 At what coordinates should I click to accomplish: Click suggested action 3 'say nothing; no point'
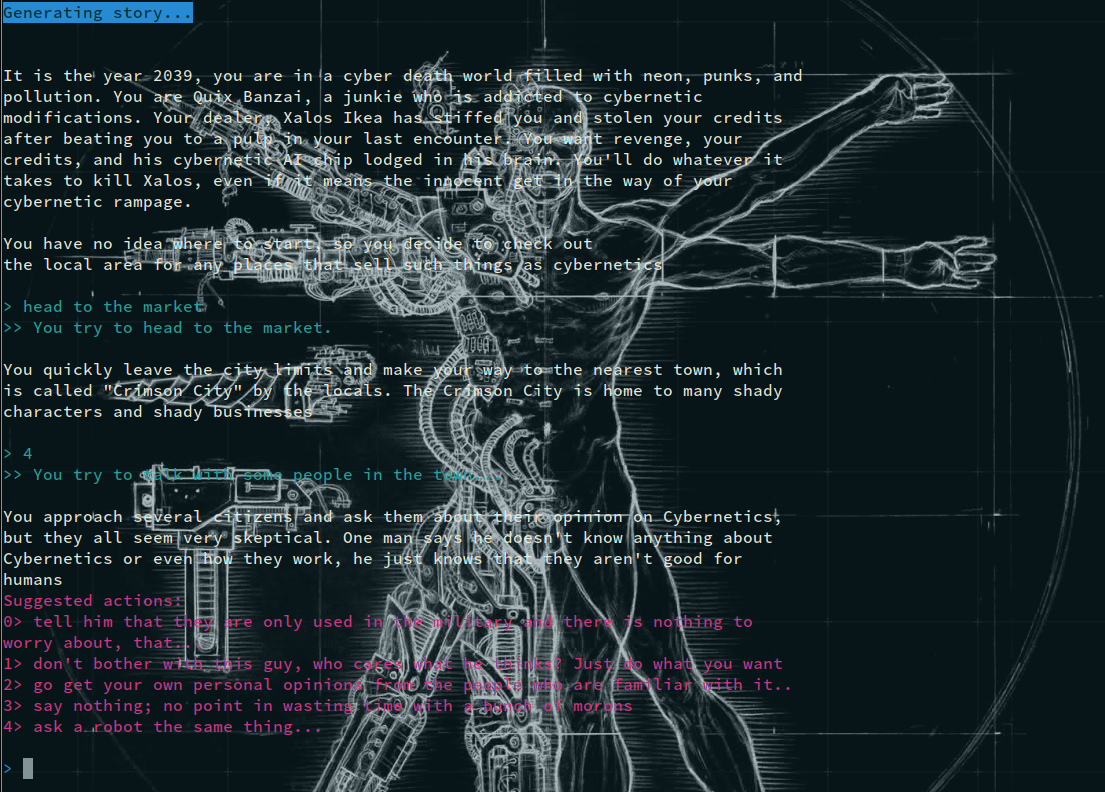(x=317, y=706)
